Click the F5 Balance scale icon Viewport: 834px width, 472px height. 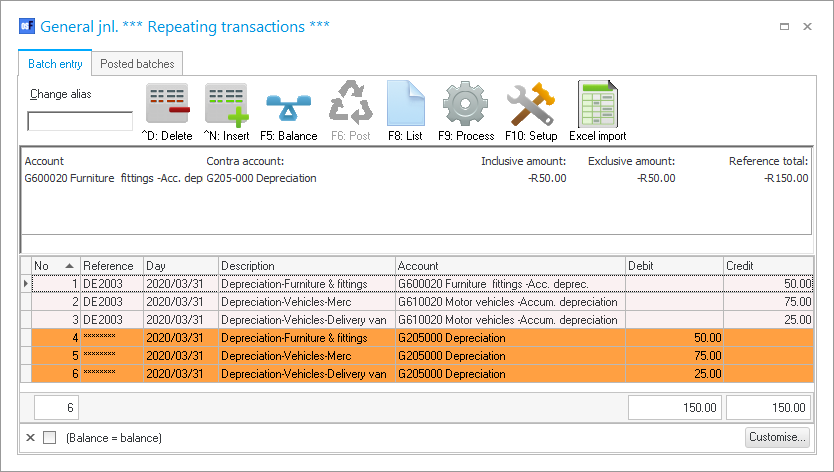pyautogui.click(x=288, y=104)
